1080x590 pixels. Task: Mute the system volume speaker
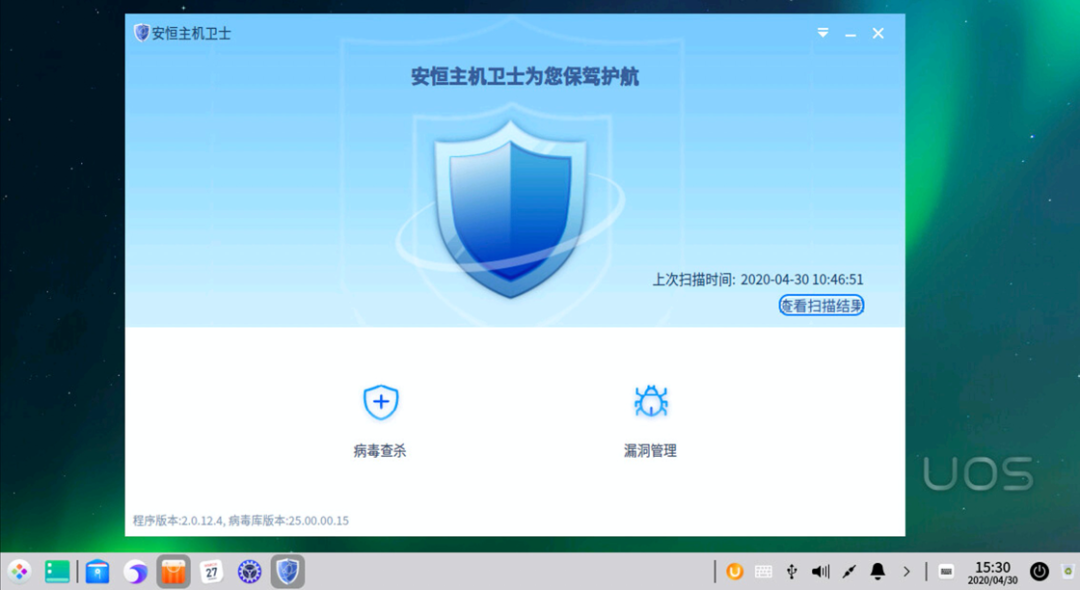(820, 571)
